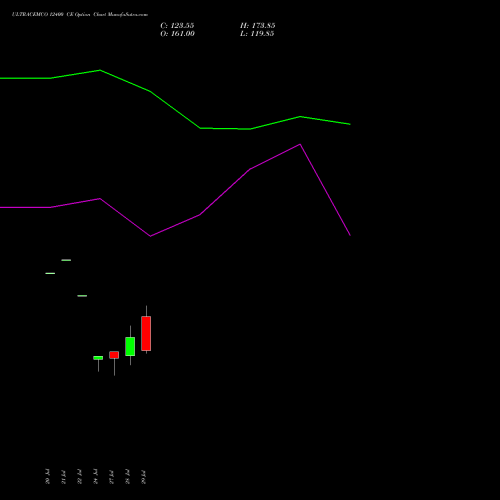This screenshot has height=500, width=500.
Task: Click the green dash marker for 22 Jul
Action: coord(82,296)
